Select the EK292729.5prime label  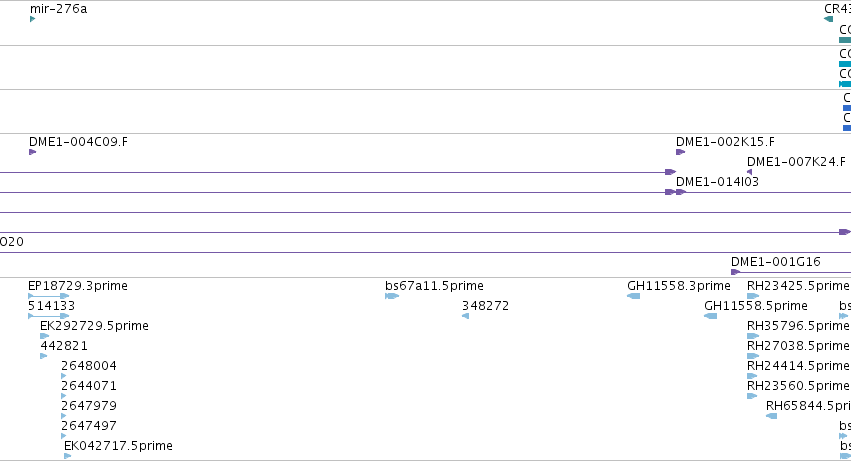point(94,326)
